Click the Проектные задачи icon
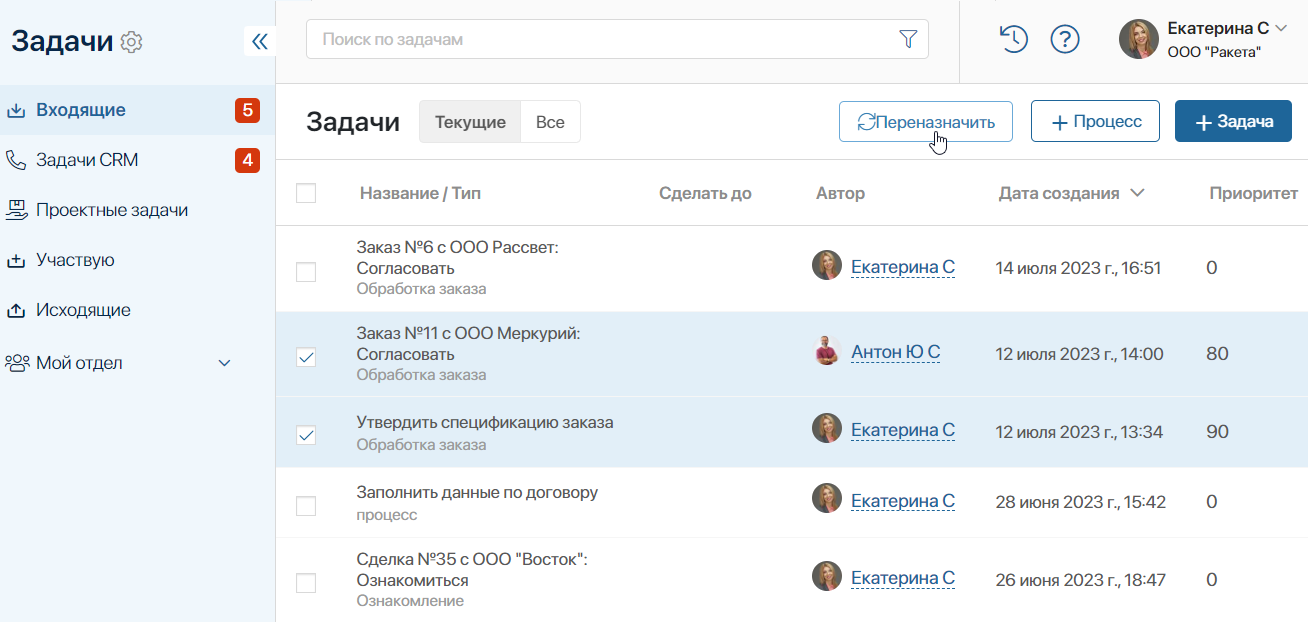 click(16, 210)
